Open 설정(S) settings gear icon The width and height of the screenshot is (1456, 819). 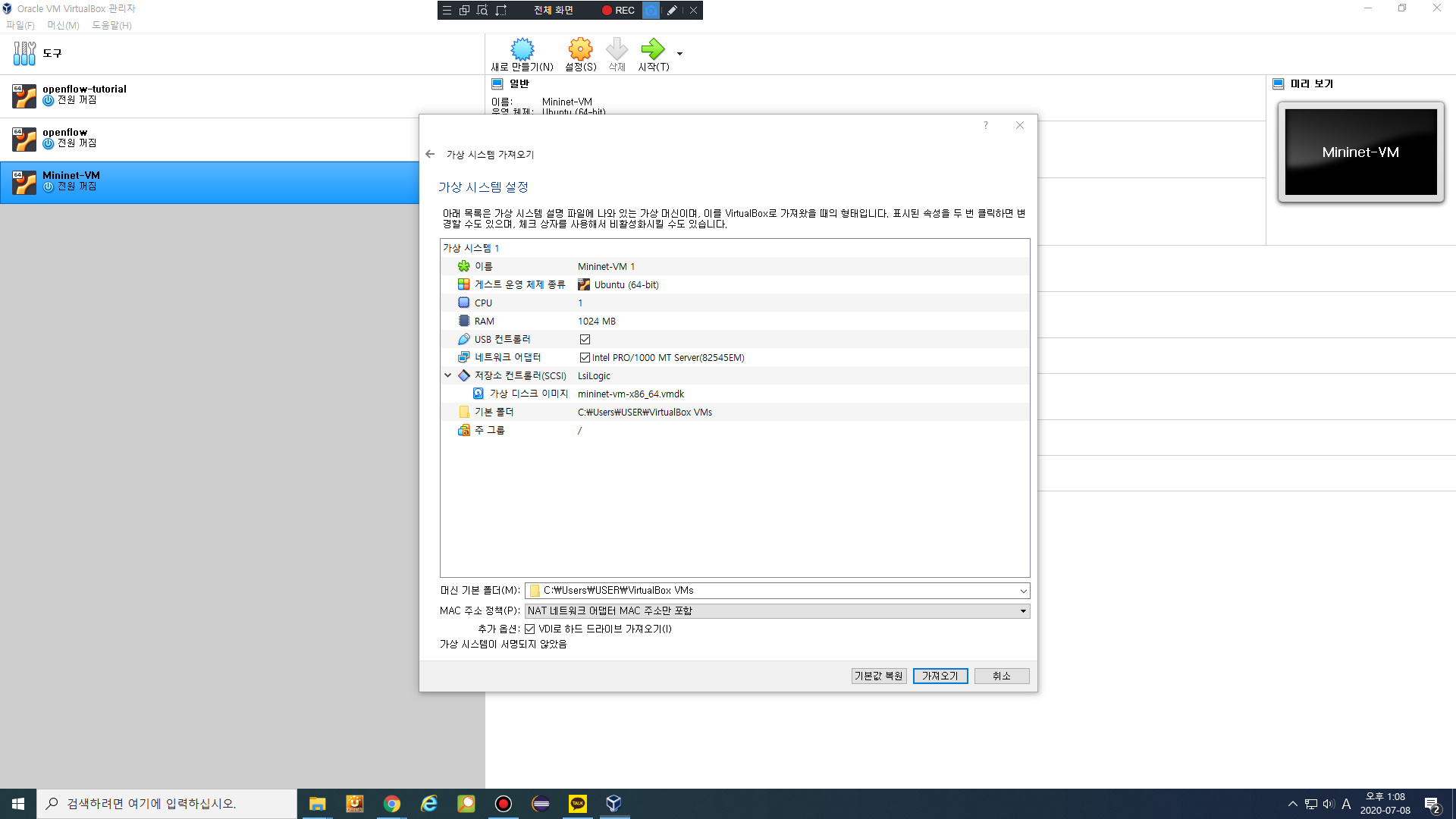pyautogui.click(x=580, y=49)
